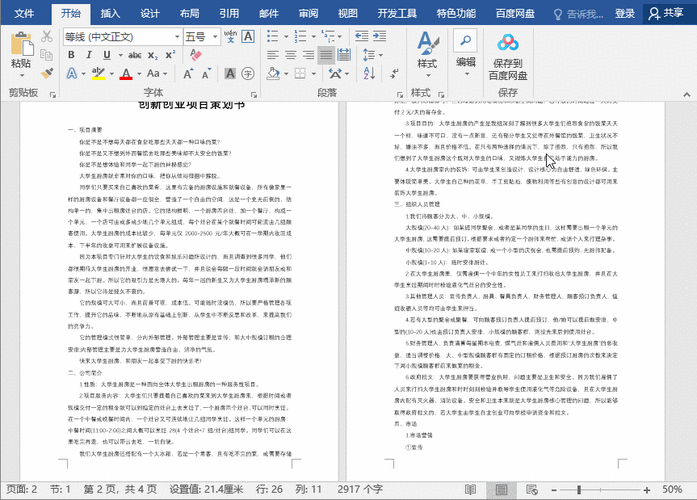Viewport: 697px width, 500px height.
Task: Expand the Paste options arrow
Action: (20, 76)
